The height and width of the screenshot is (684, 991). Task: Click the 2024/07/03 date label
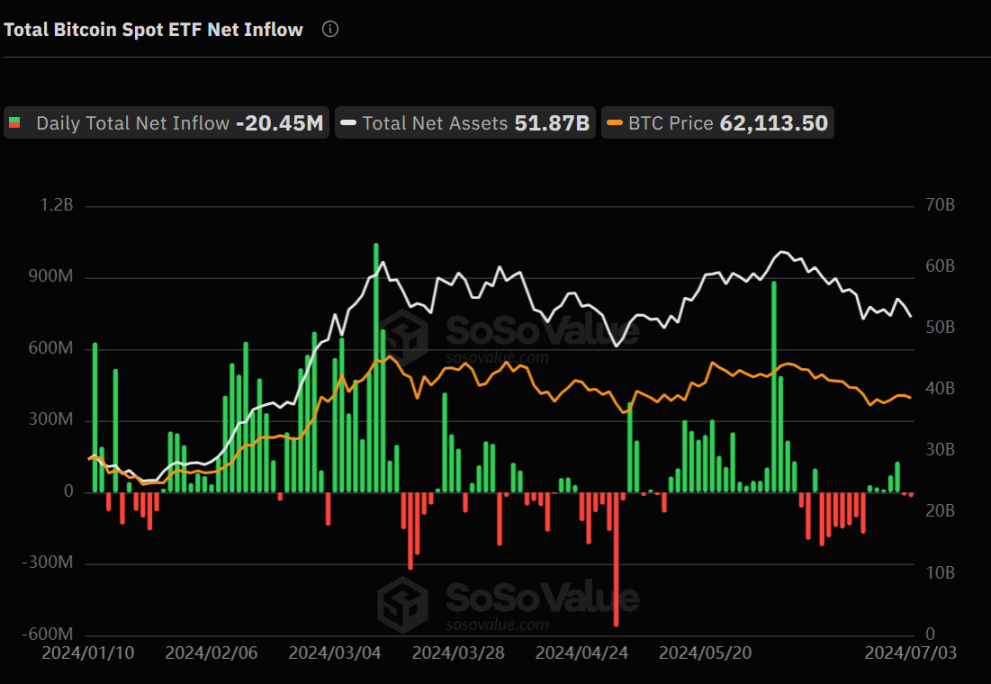[910, 653]
